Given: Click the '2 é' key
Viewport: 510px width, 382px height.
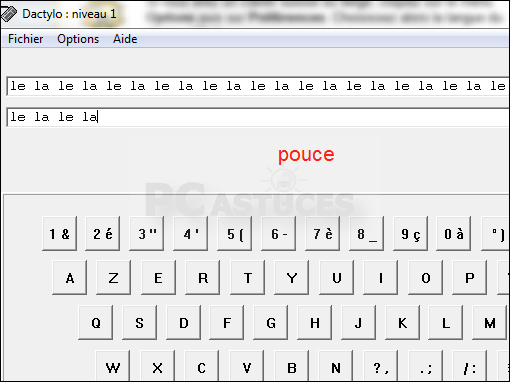Looking at the screenshot, I should [x=103, y=233].
